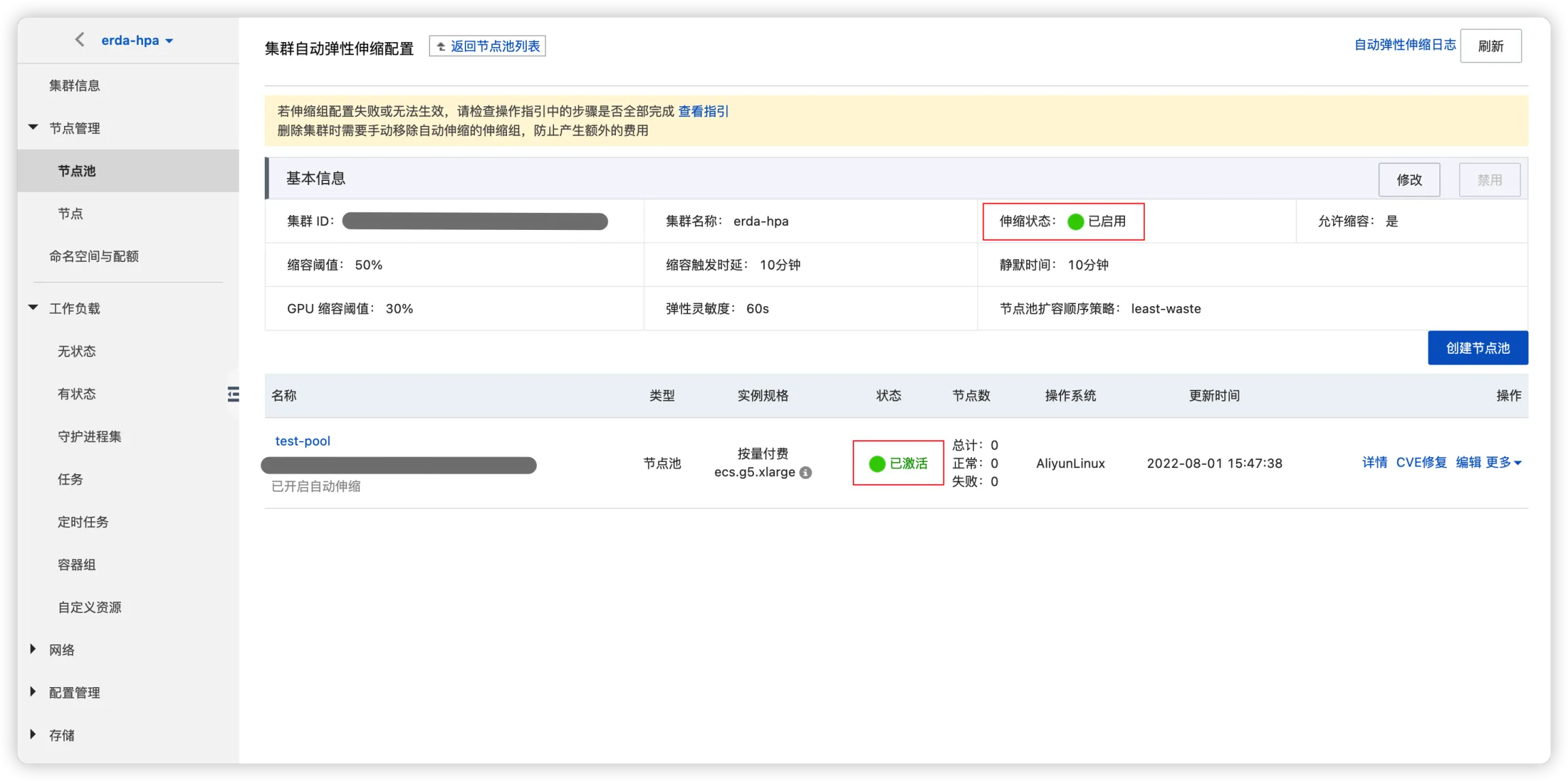Click the sidebar collapse handle icon
This screenshot has width=1568, height=781.
pos(233,394)
